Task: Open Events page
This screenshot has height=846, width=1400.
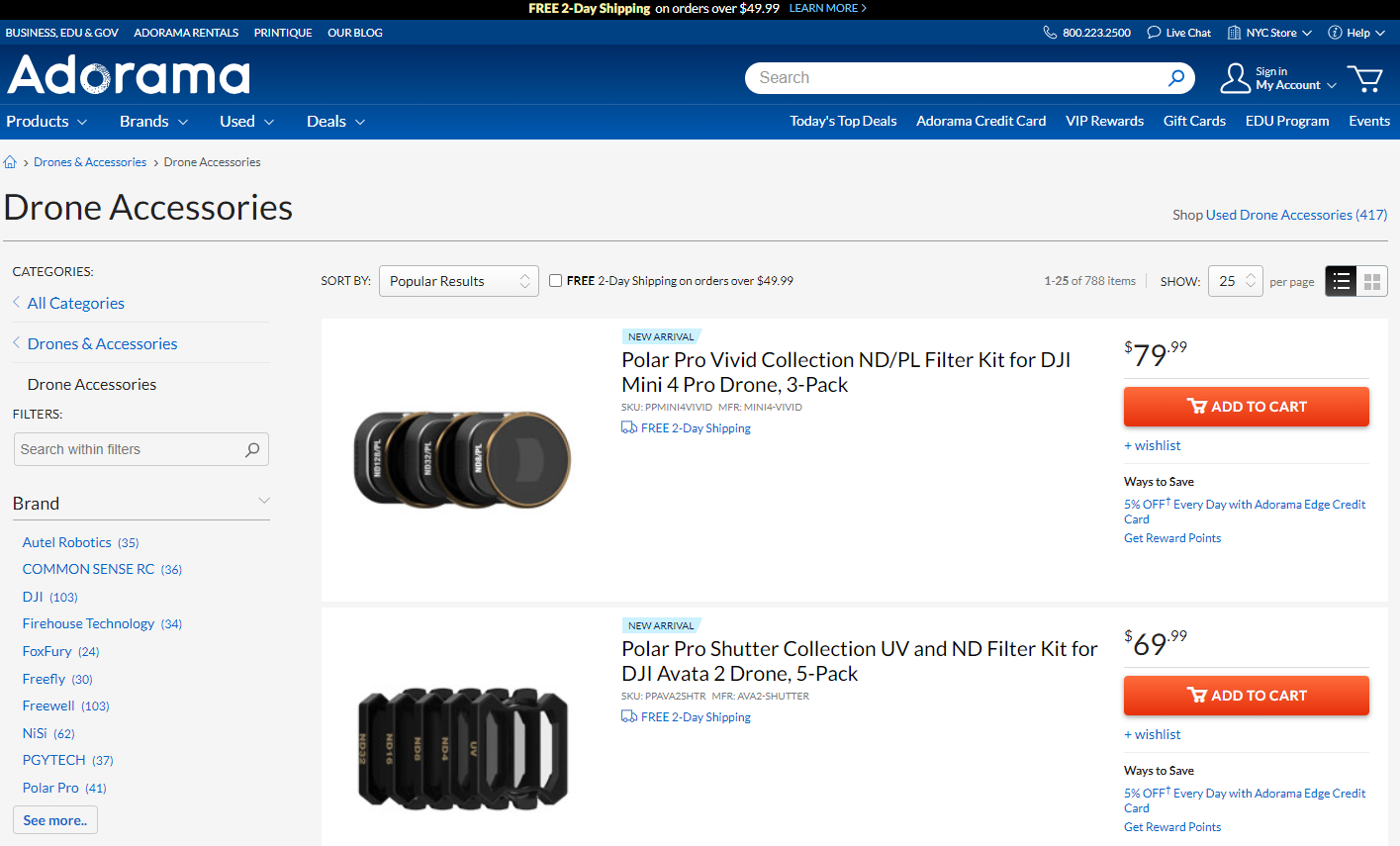Action: [1369, 121]
